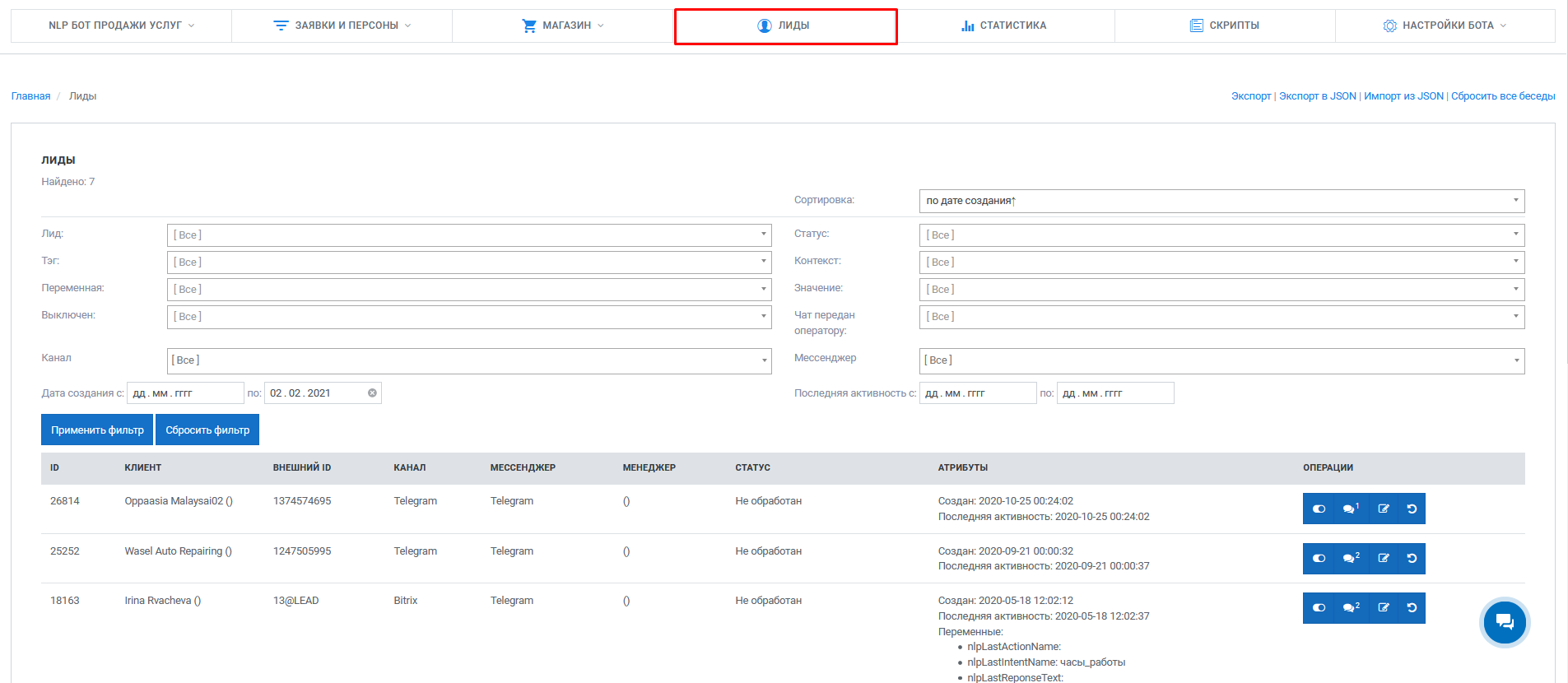The width and height of the screenshot is (1568, 683).
Task: Open the Тэг filter dropdown
Action: [x=469, y=263]
